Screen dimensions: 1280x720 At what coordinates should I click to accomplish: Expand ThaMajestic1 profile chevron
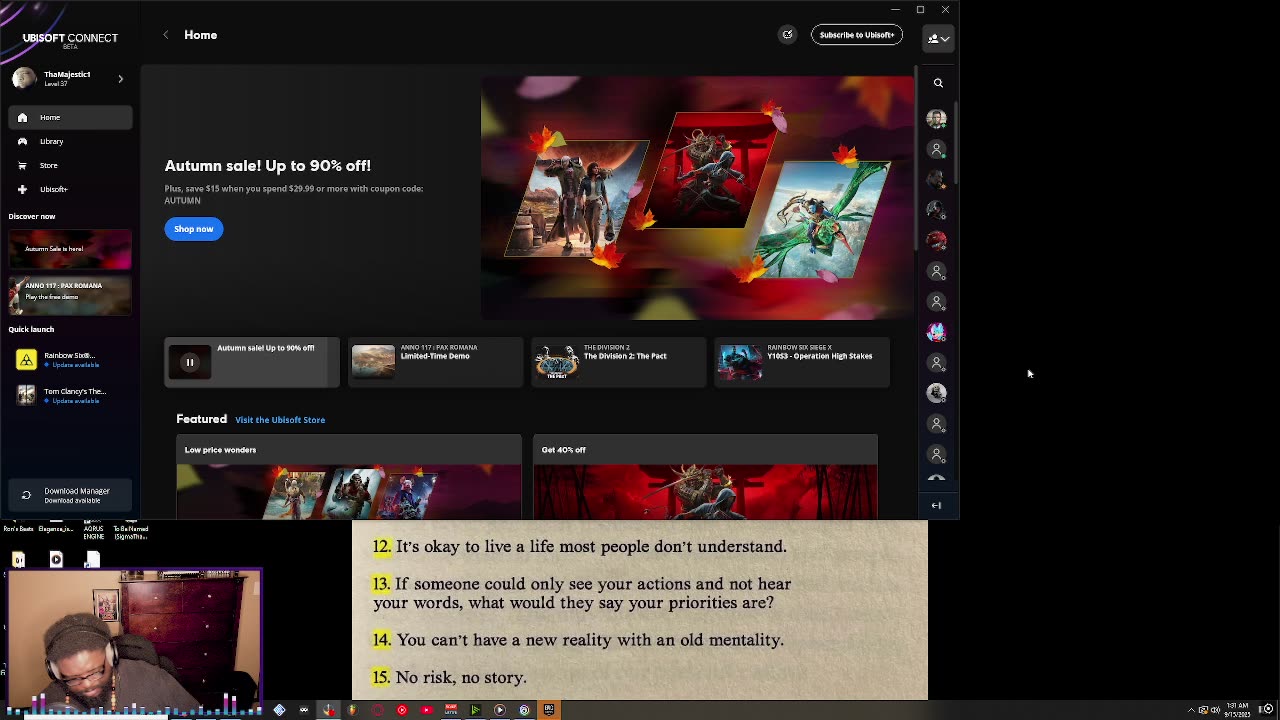coord(120,78)
